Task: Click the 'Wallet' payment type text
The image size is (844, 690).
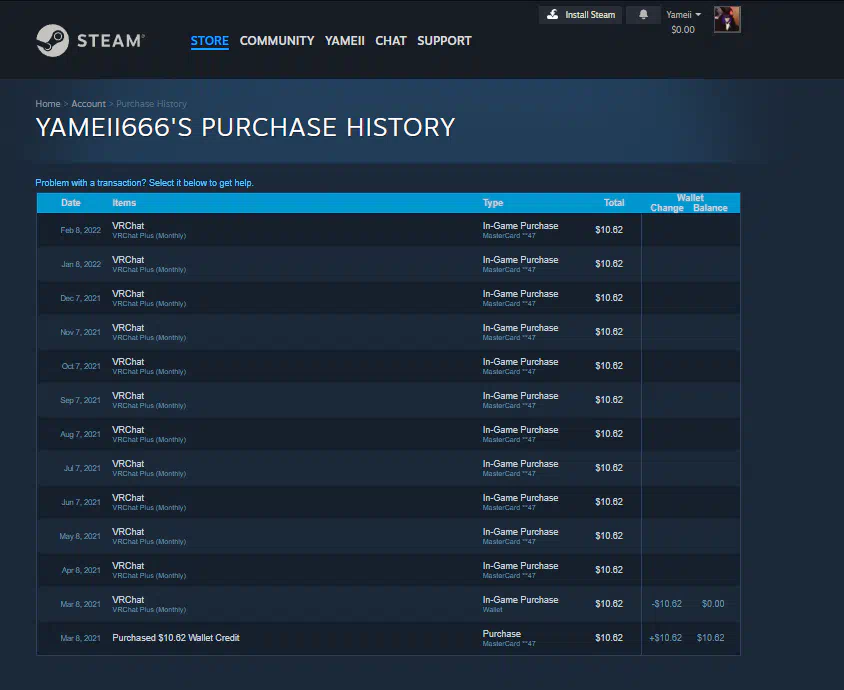Action: pos(493,610)
